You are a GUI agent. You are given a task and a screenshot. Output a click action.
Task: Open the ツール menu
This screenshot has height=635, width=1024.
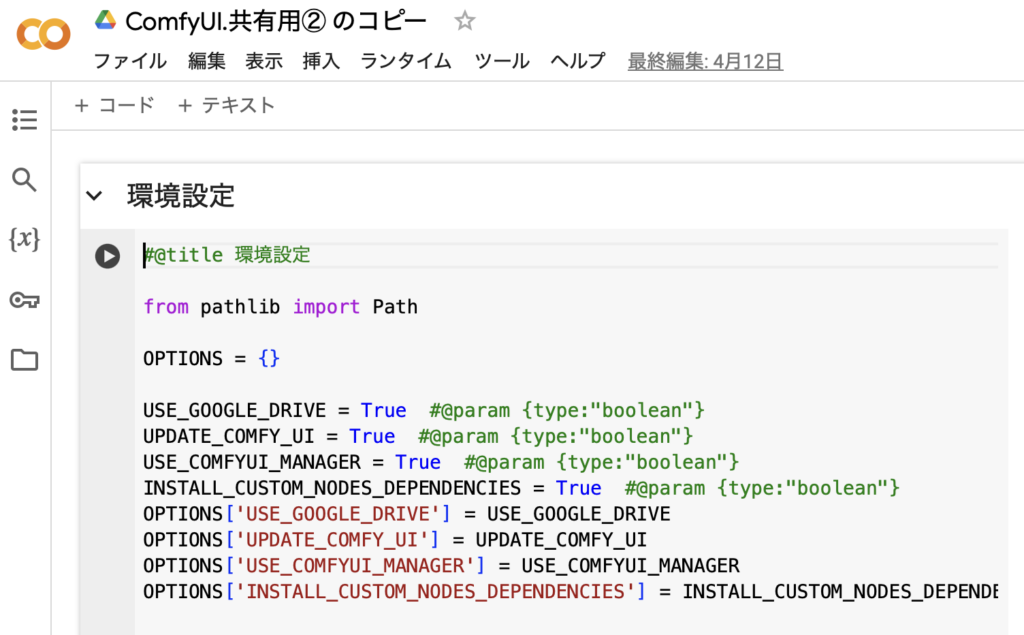pos(502,61)
